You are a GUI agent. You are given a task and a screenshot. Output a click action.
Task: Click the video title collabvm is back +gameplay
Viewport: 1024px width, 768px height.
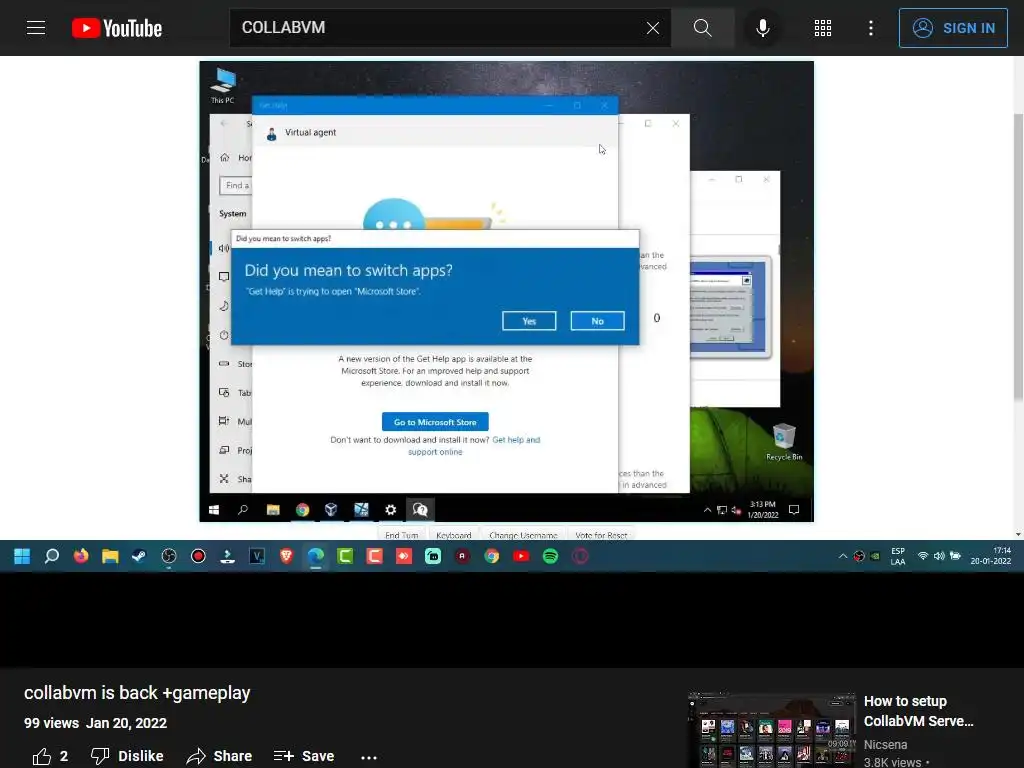pyautogui.click(x=137, y=693)
